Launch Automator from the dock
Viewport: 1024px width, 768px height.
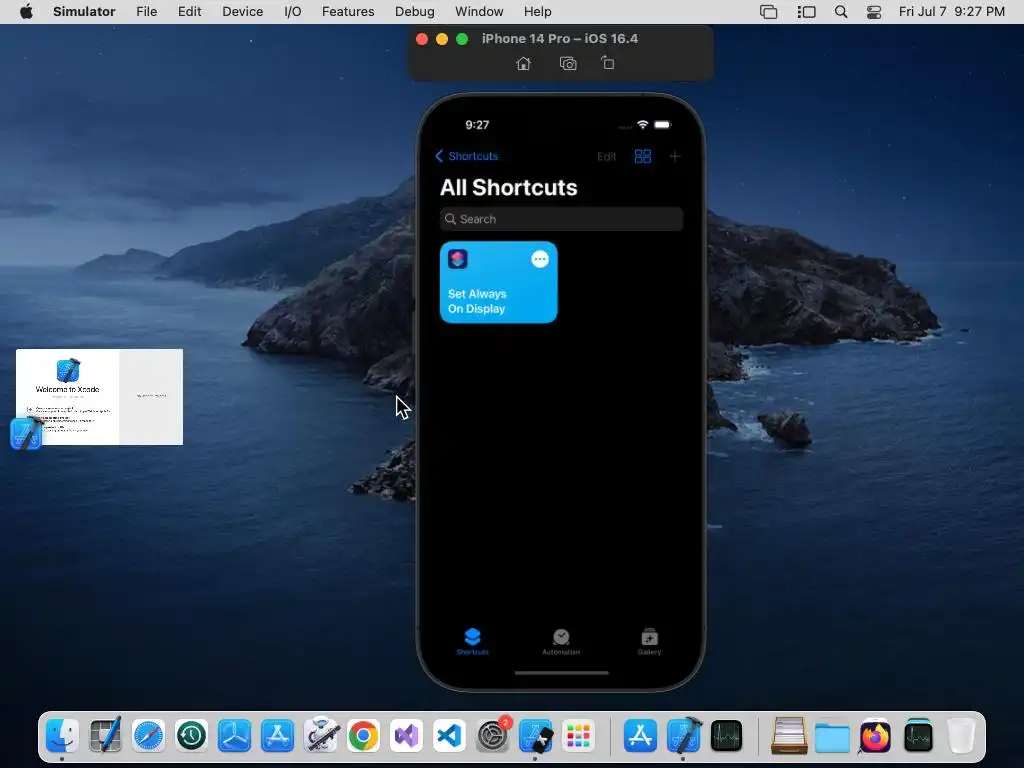pos(321,736)
